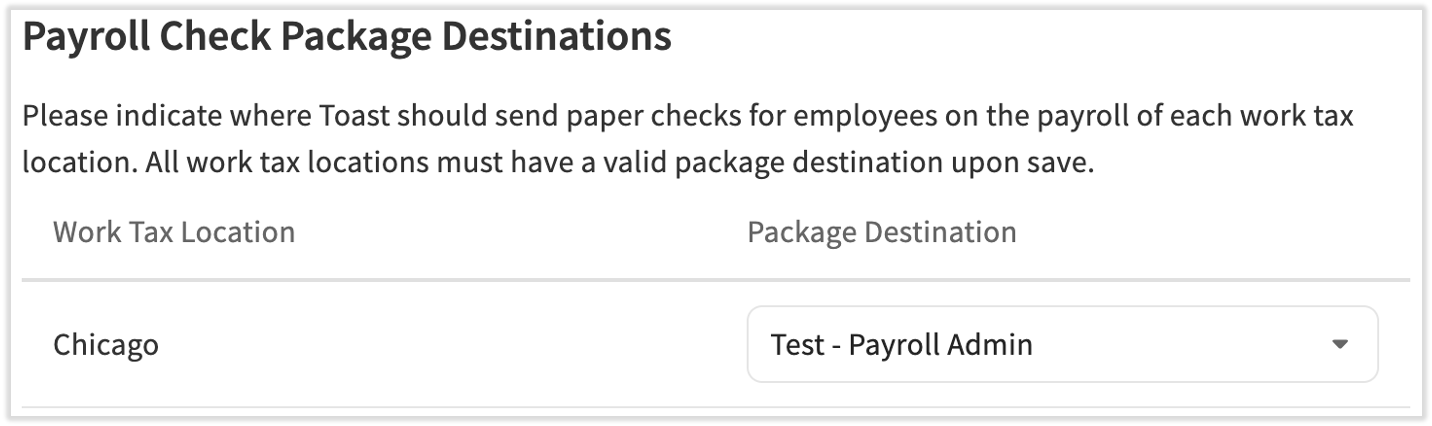Click 'Admin' inside the destination dropdown
Viewport: 1432px width, 426px height.
click(991, 345)
